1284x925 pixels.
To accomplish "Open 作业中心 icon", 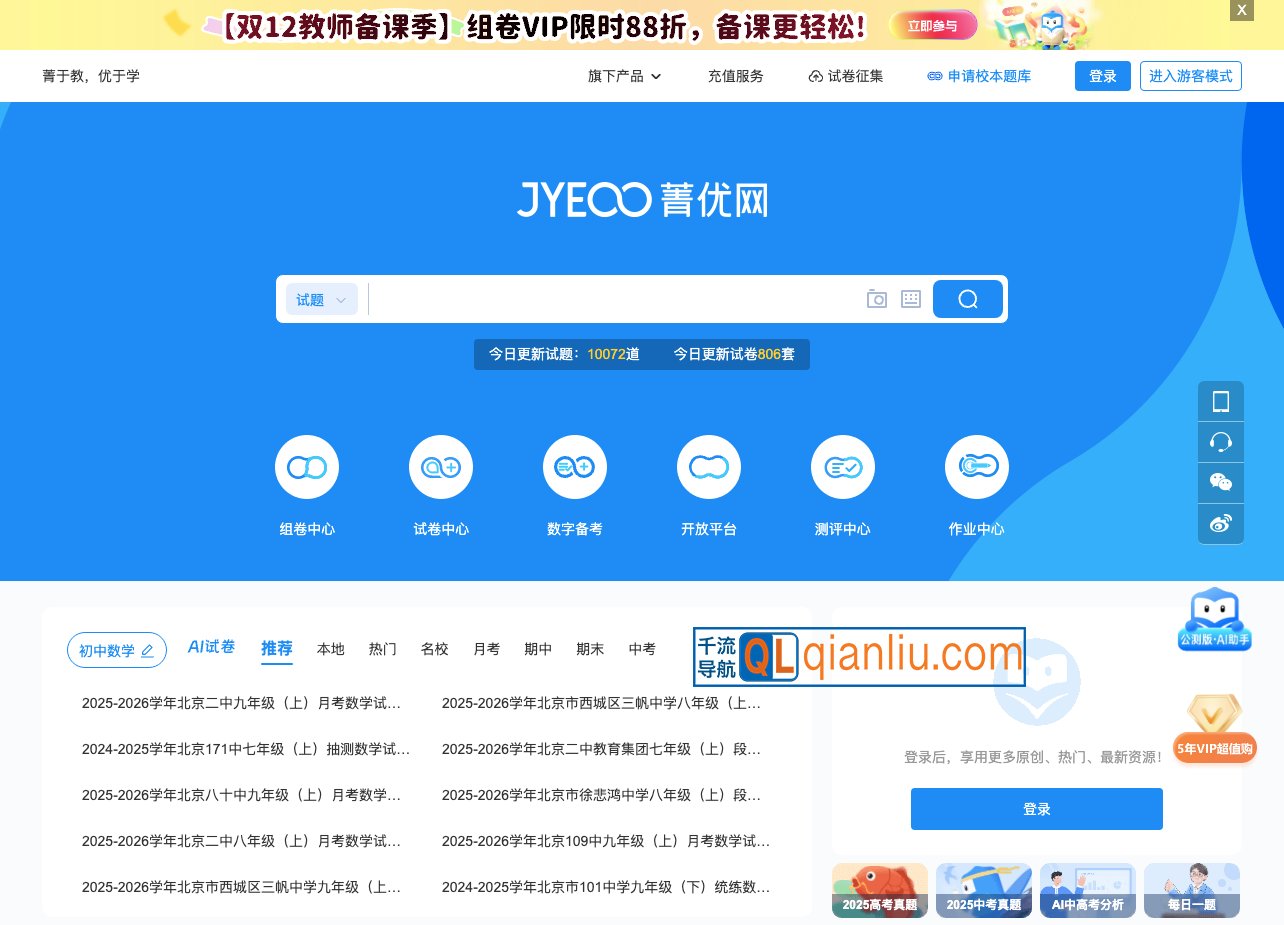I will 977,466.
